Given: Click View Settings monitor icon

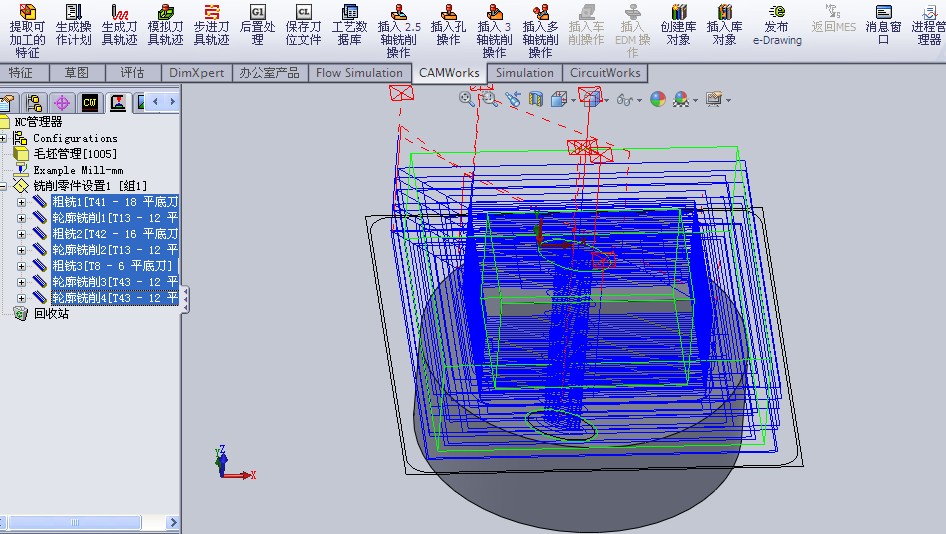Looking at the screenshot, I should (x=714, y=99).
